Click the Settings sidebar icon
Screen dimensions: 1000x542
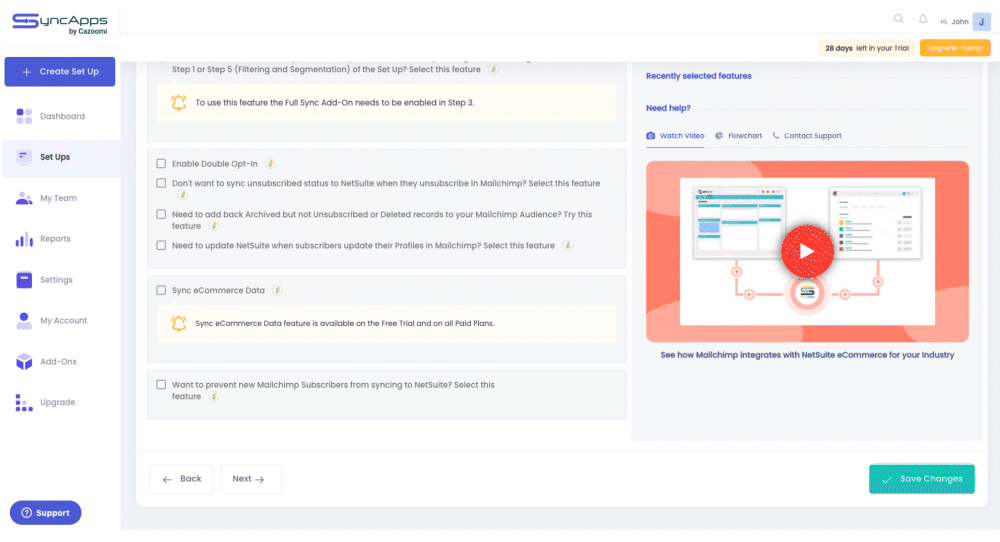24,280
